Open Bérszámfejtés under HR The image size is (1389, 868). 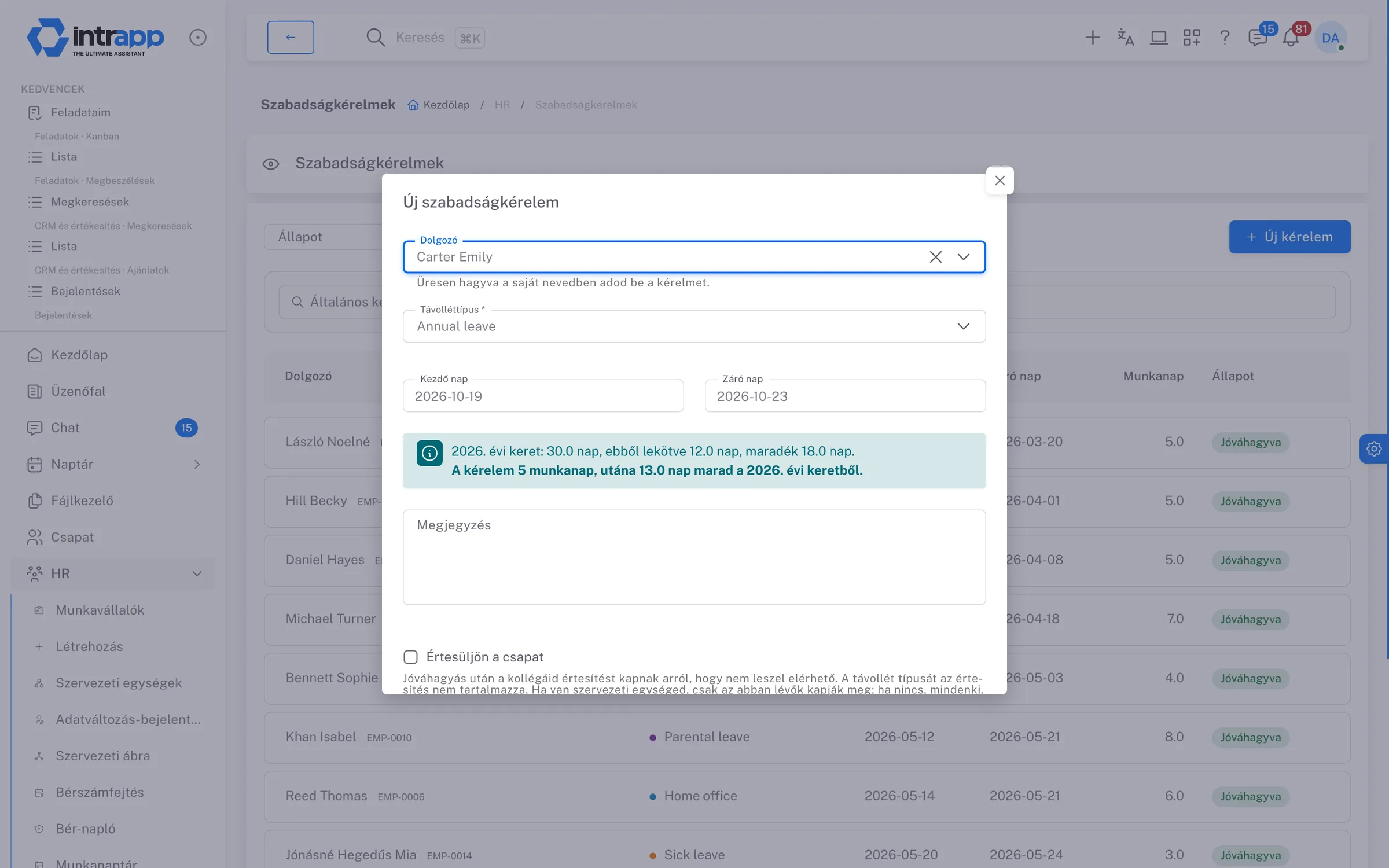pyautogui.click(x=100, y=792)
